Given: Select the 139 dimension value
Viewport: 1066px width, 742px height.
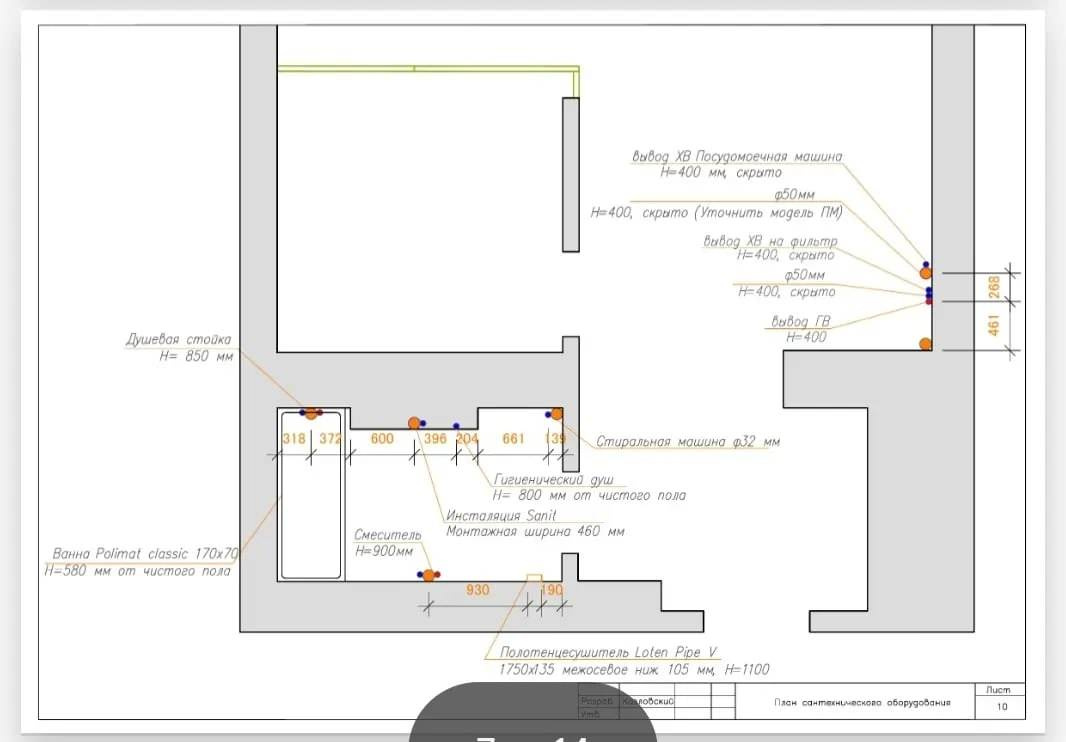Looking at the screenshot, I should pyautogui.click(x=555, y=439).
